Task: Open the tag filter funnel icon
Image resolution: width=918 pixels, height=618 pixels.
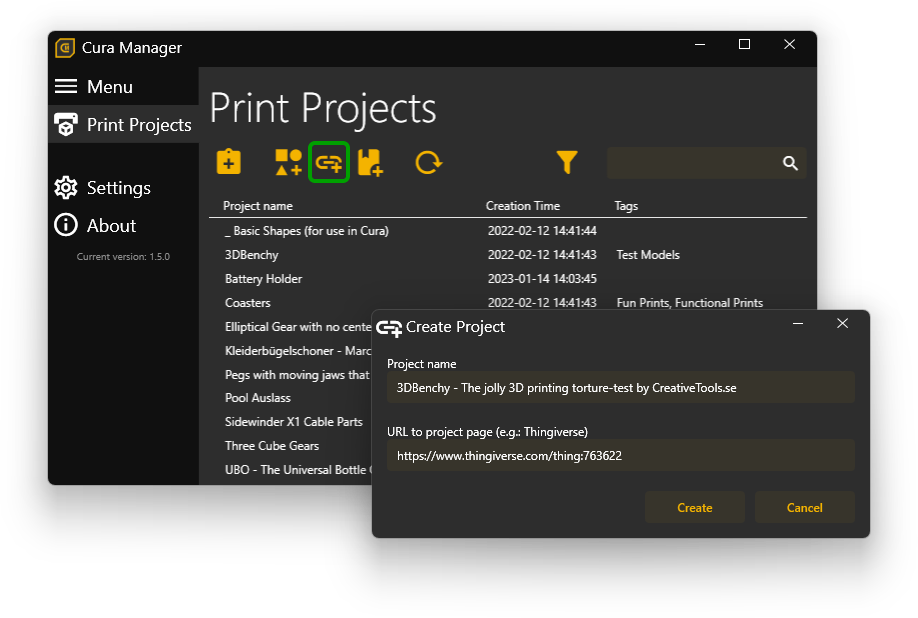Action: 567,162
